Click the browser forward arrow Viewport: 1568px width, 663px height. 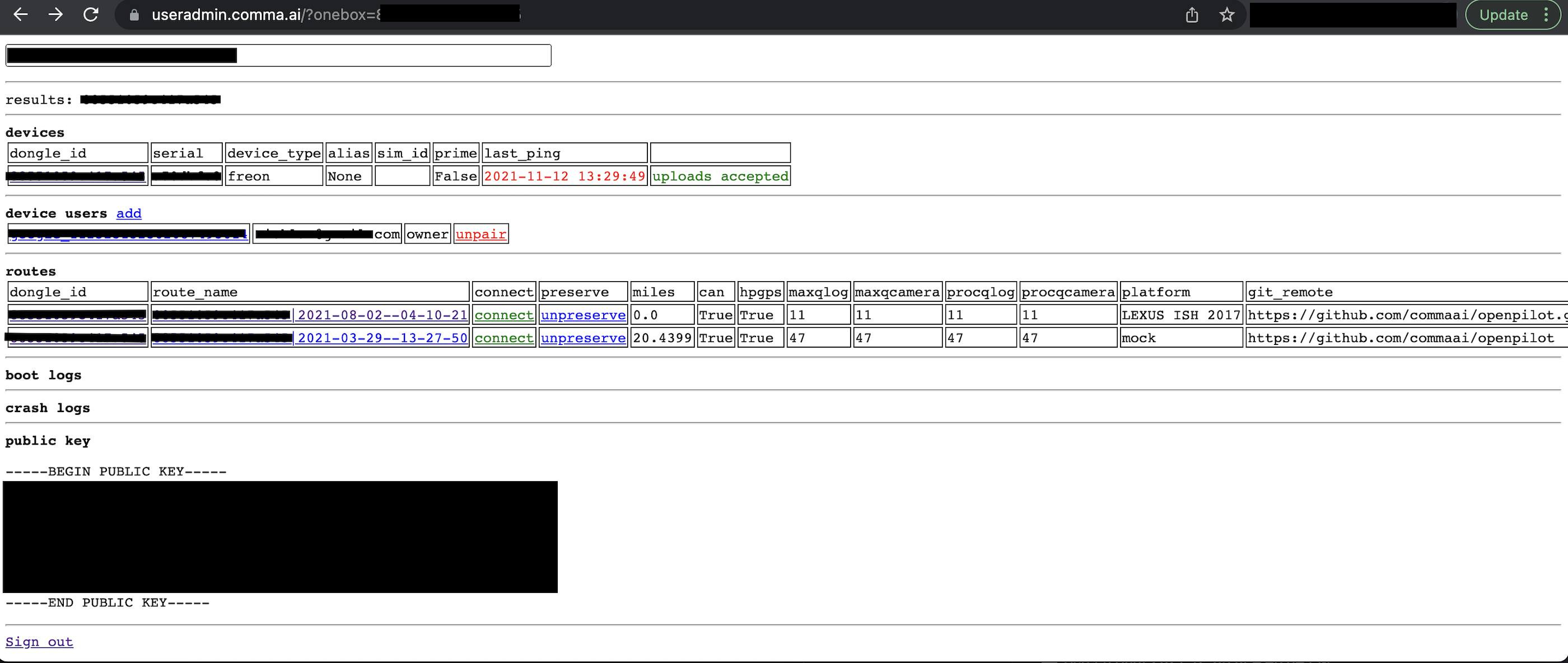55,15
